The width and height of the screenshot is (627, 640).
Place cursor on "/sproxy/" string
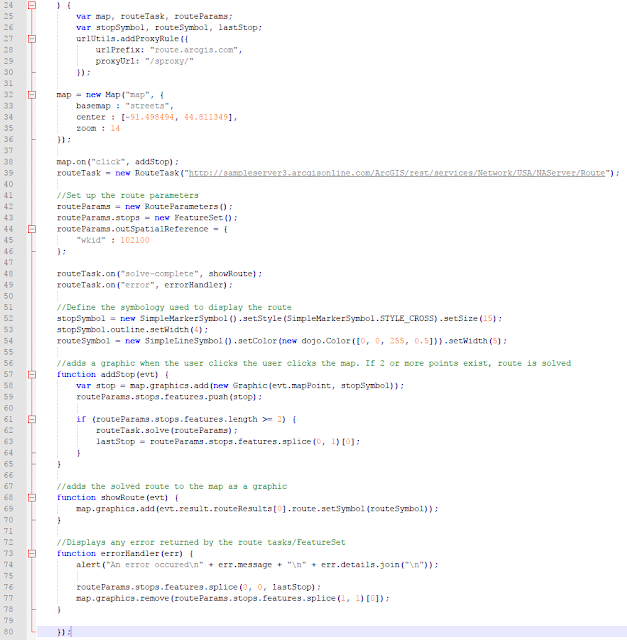171,61
